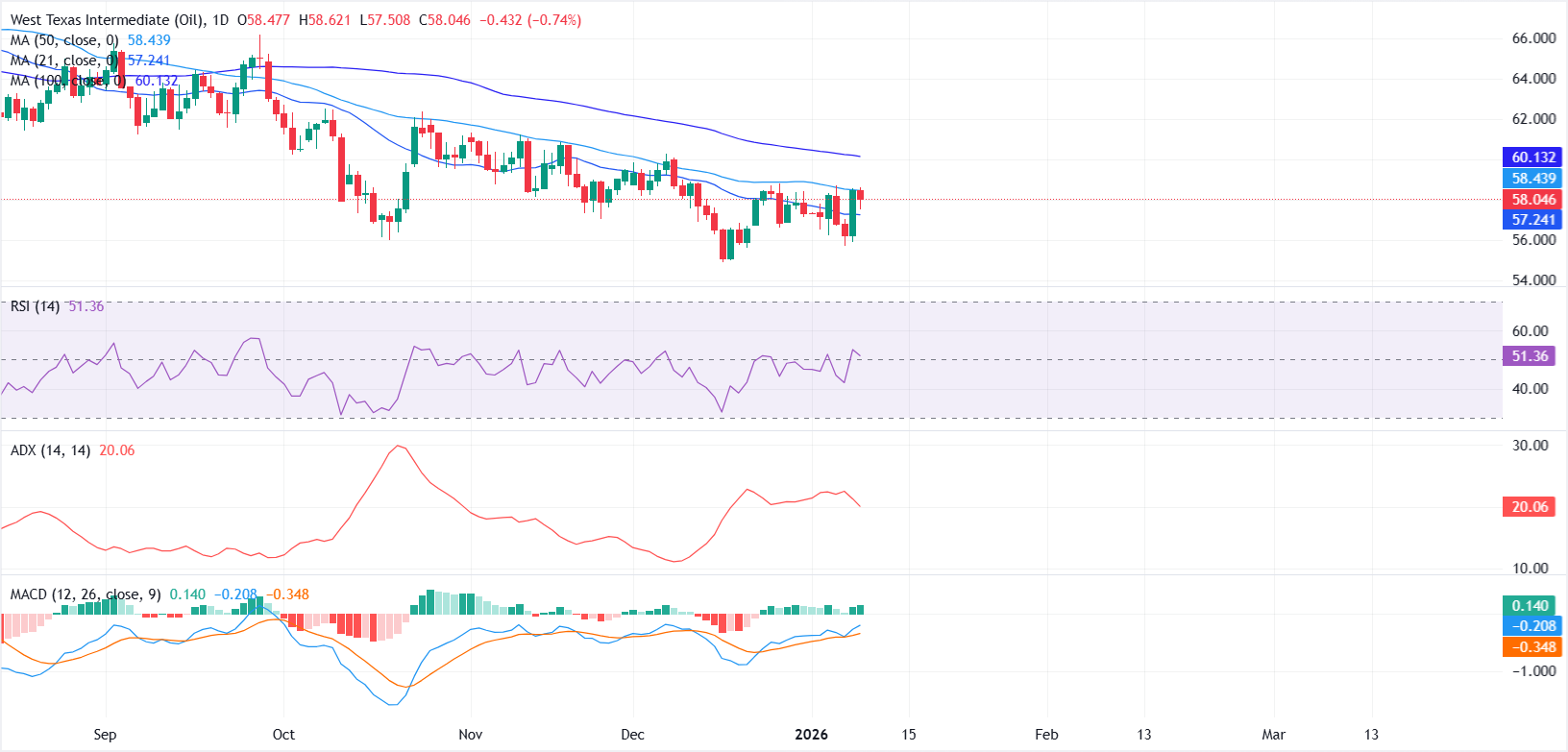Click the RSI (14) indicator legend

pyautogui.click(x=35, y=306)
